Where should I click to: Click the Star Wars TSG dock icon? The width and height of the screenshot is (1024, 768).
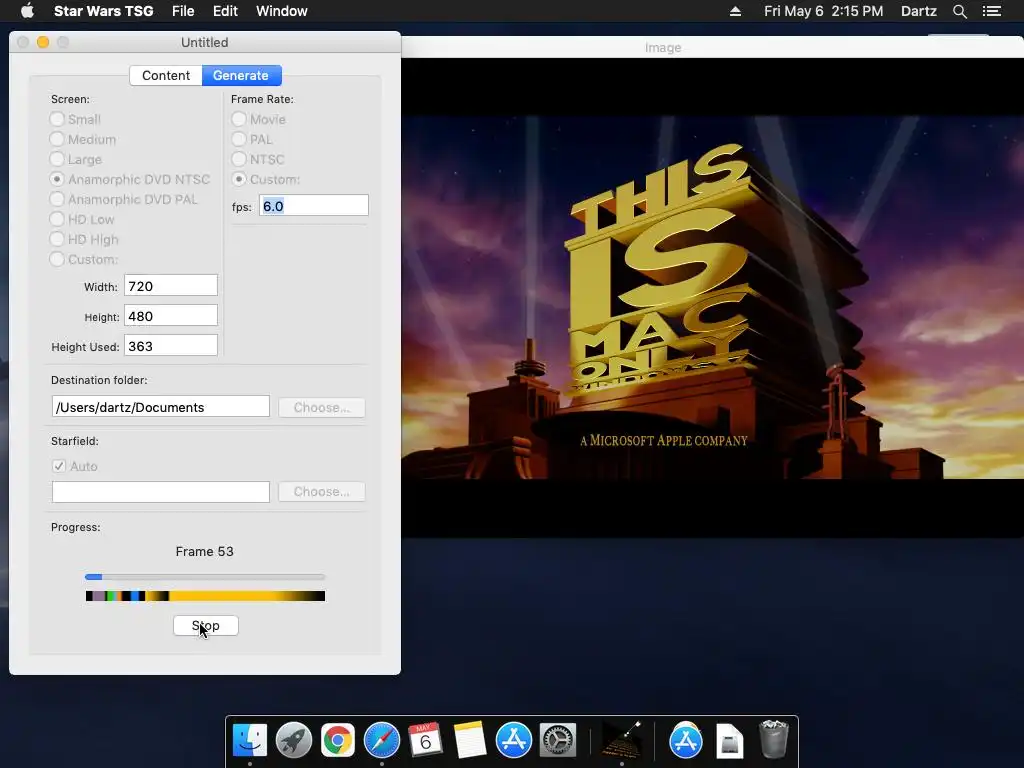621,741
